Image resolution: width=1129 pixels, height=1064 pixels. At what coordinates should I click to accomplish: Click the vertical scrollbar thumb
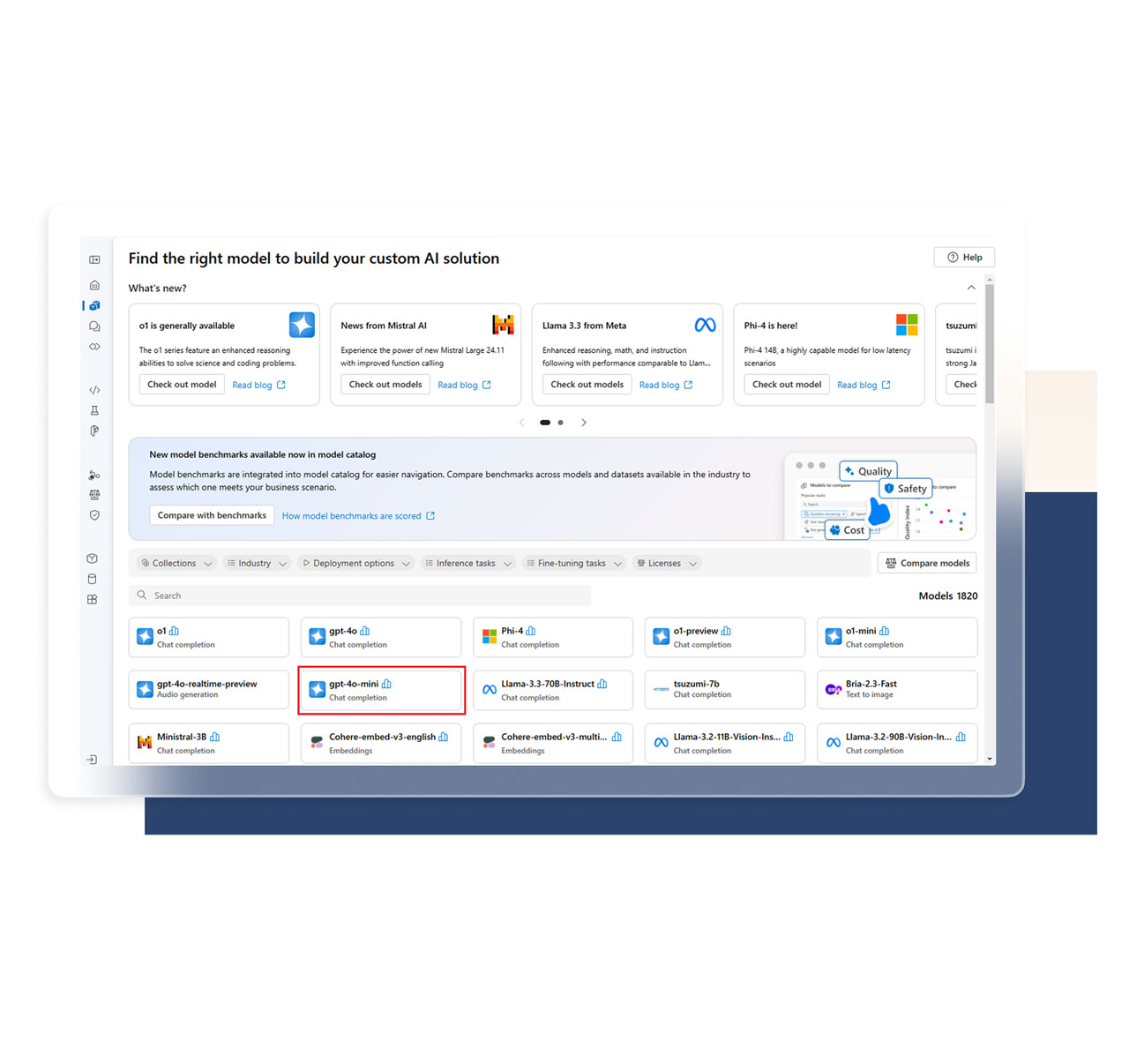pyautogui.click(x=990, y=343)
